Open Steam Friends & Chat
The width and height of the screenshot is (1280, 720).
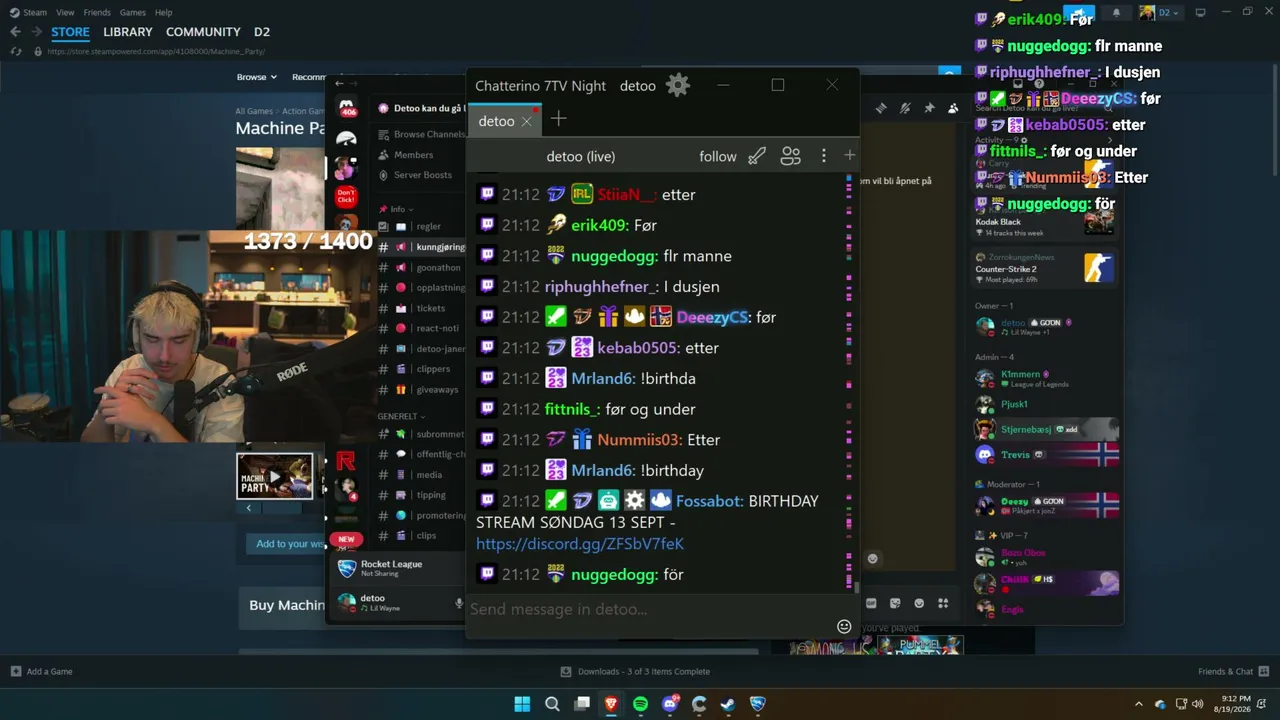coord(1234,671)
